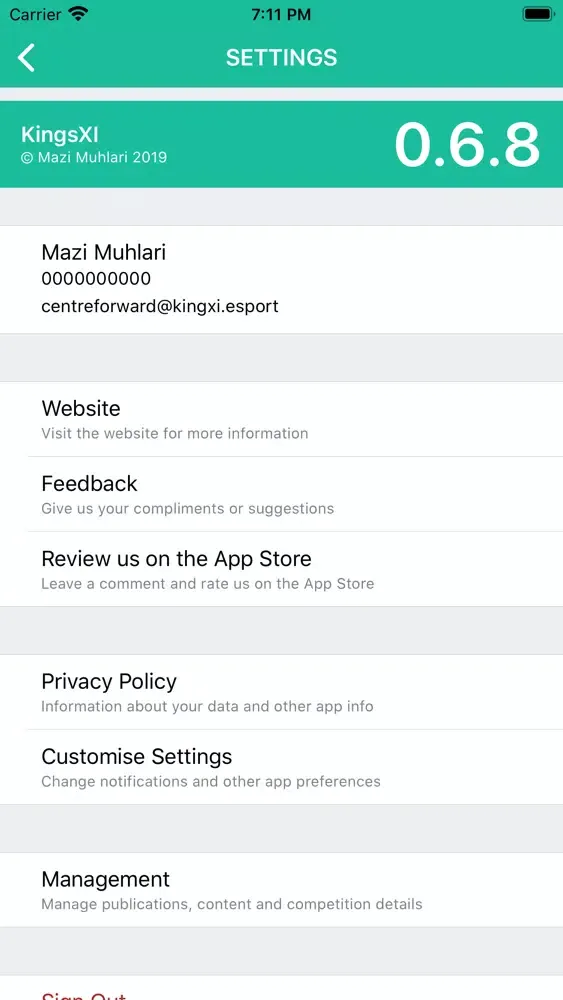Open the Website row

(281, 419)
